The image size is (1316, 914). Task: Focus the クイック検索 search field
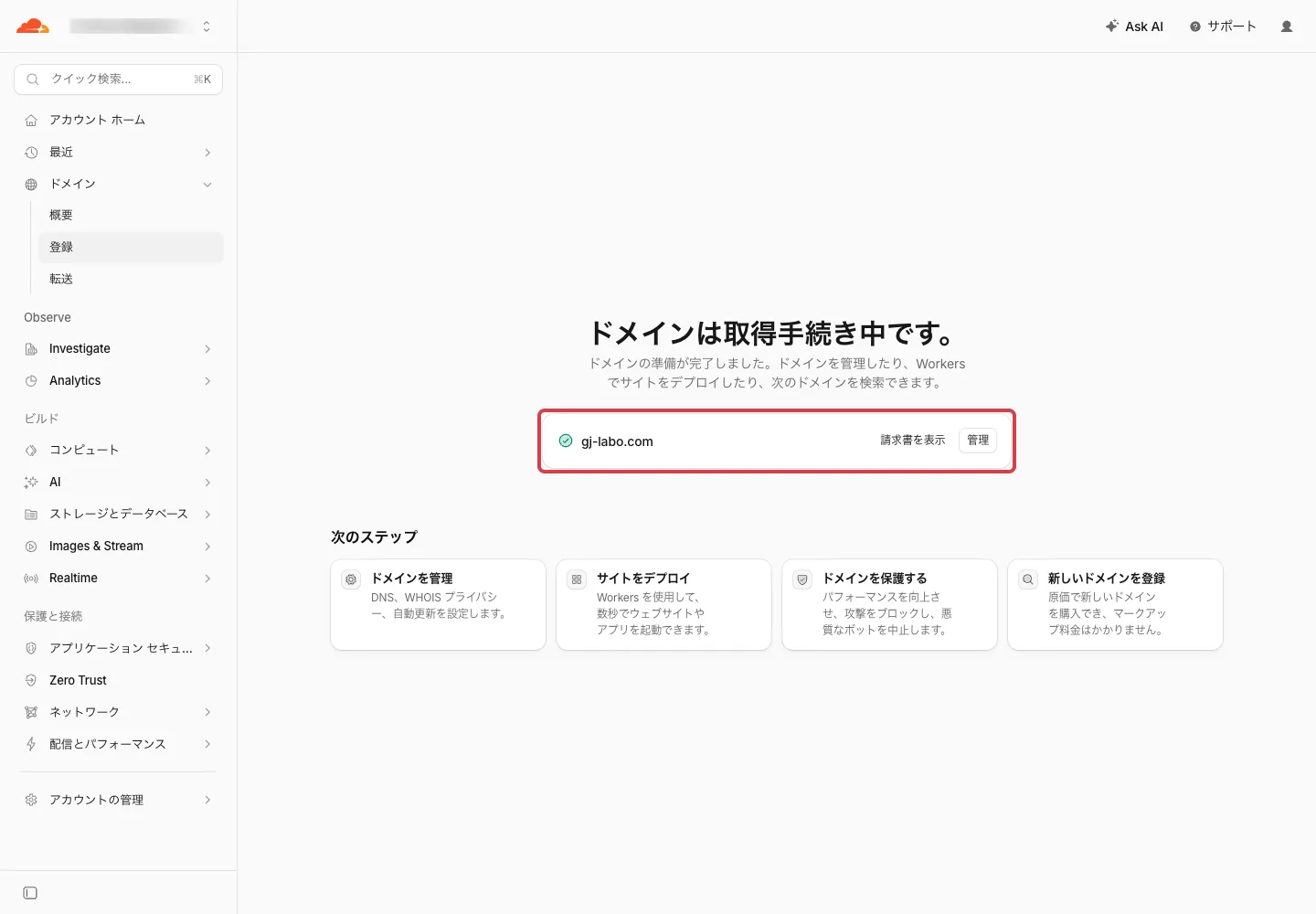point(119,80)
